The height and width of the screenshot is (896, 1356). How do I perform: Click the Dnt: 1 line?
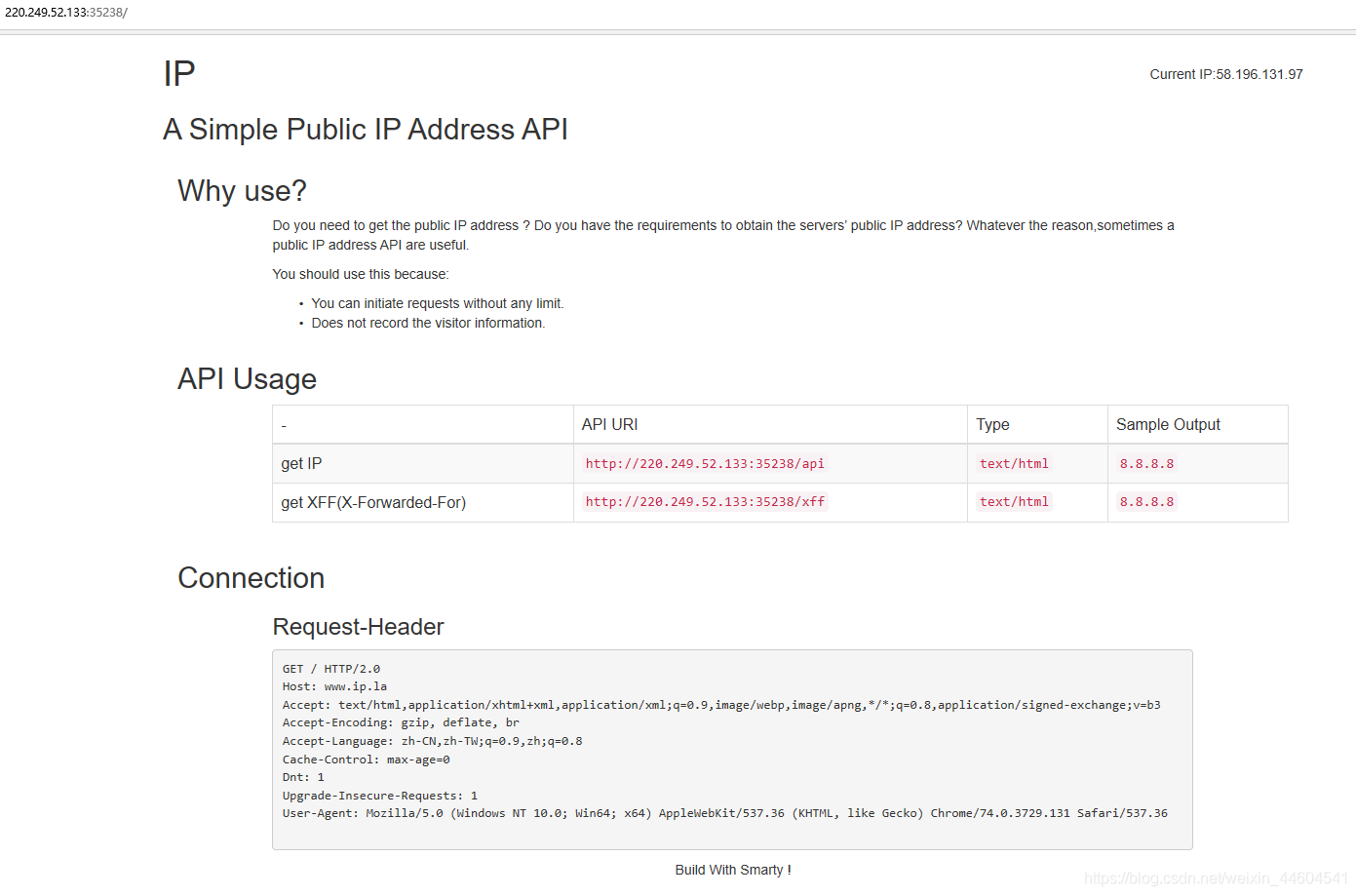(x=303, y=777)
